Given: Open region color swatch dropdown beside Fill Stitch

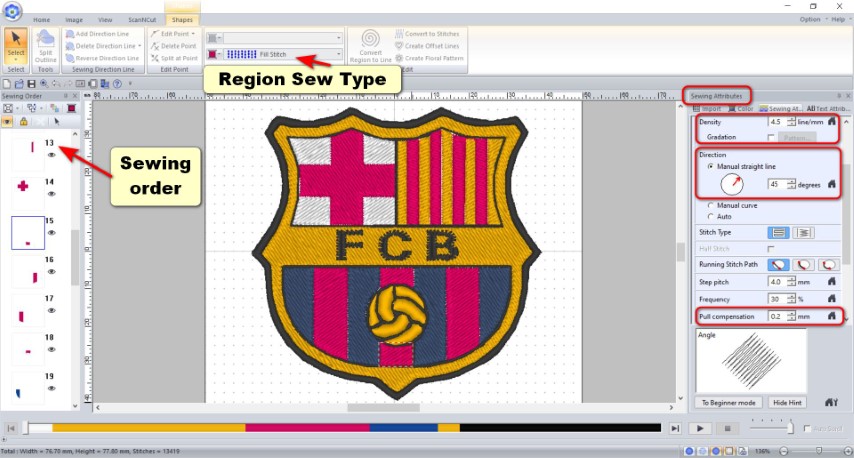Looking at the screenshot, I should (214, 54).
